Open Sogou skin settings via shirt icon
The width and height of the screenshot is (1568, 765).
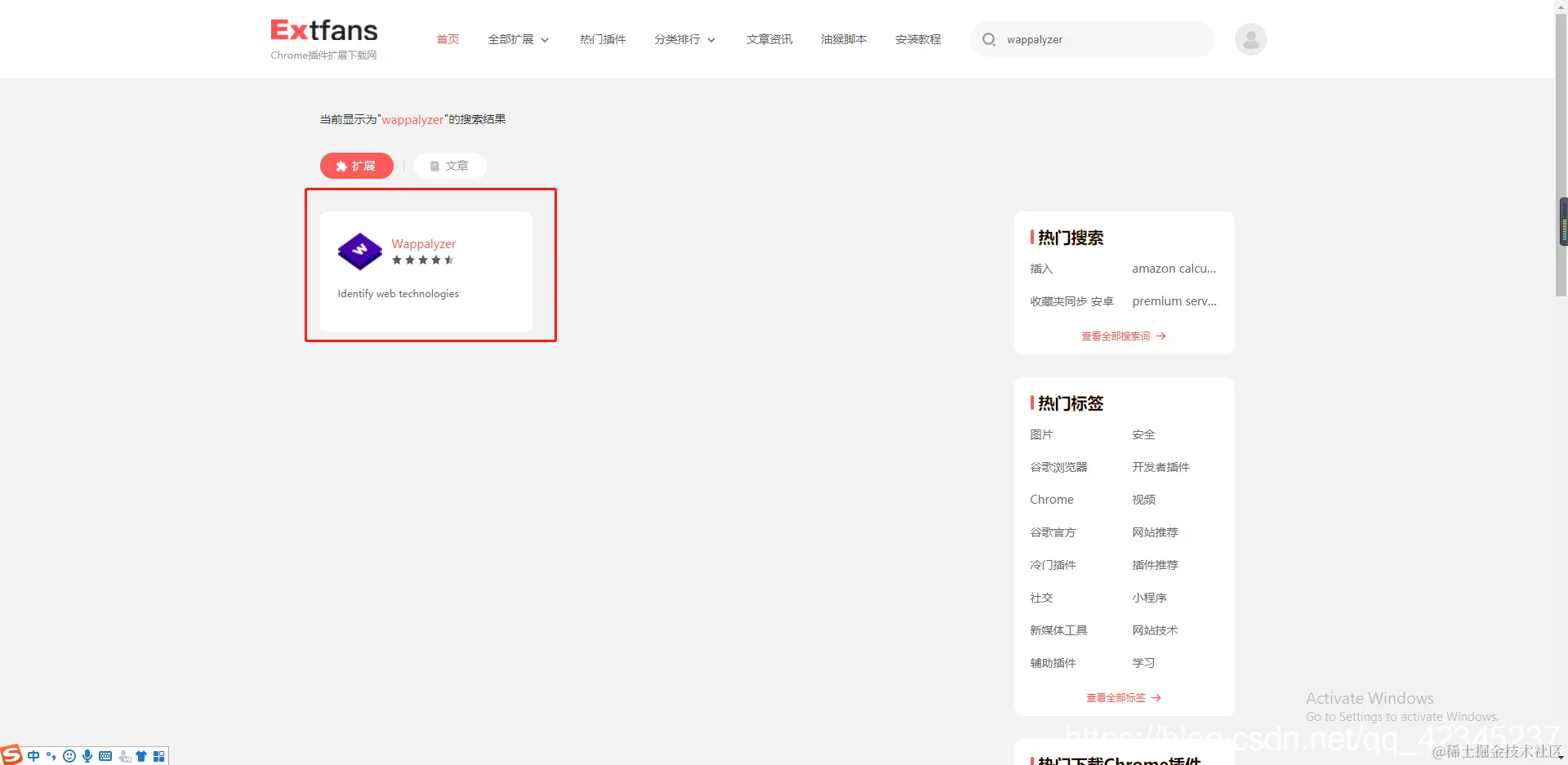click(141, 756)
